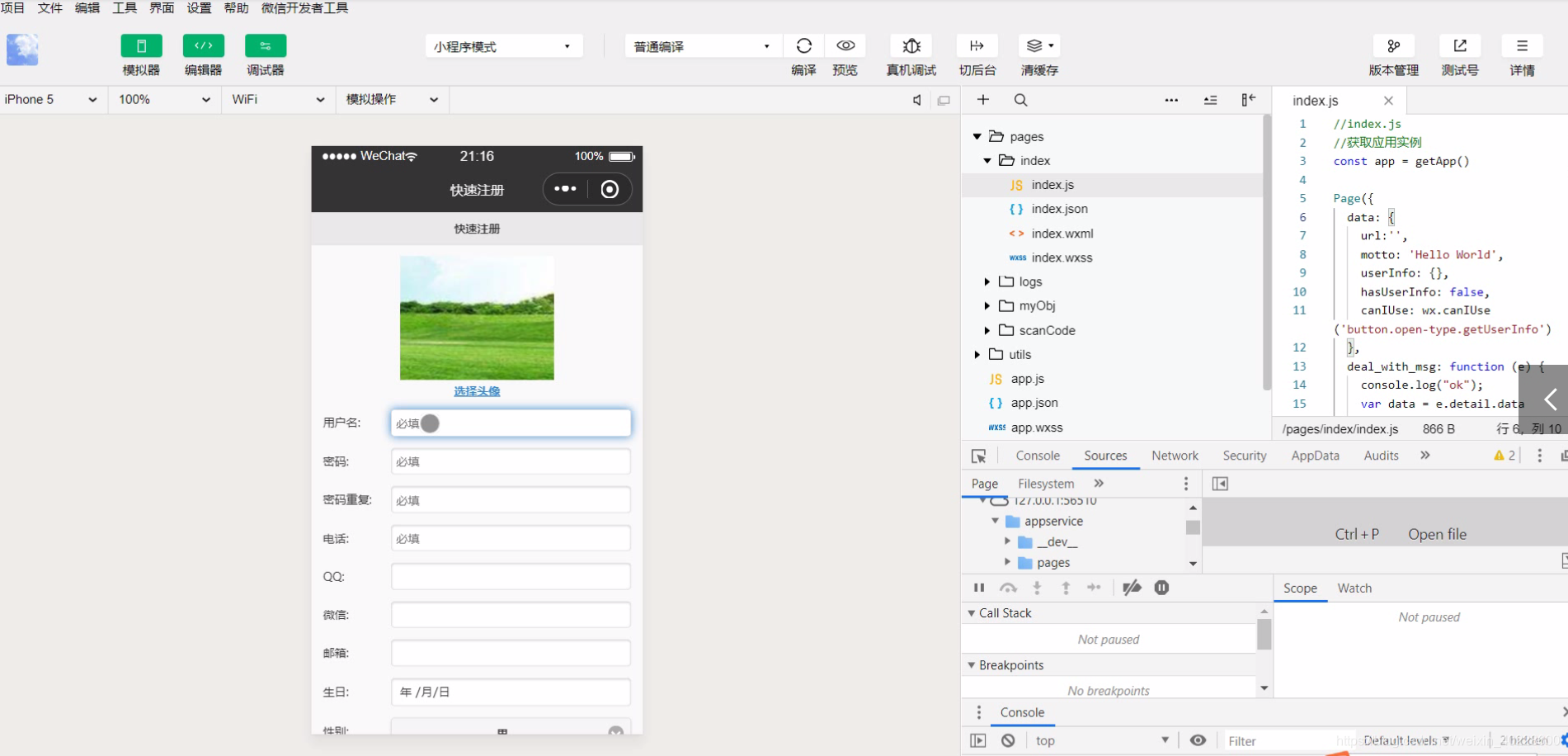Collapse the index folder

(x=987, y=161)
